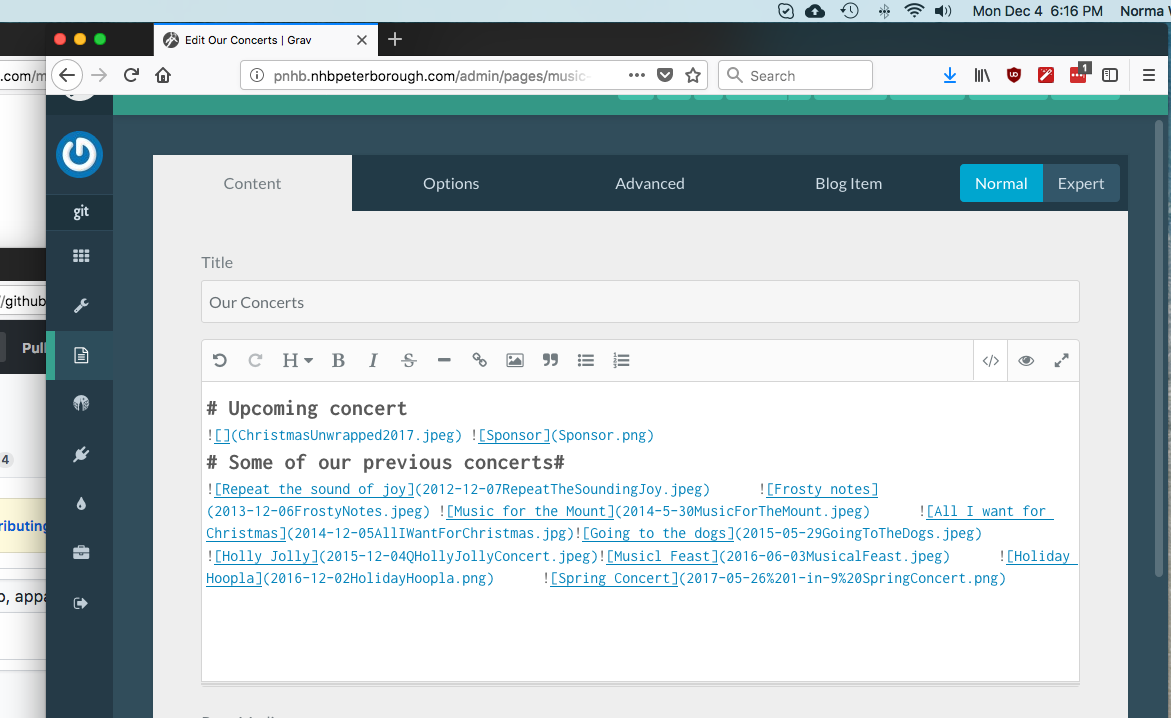The image size is (1171, 718).
Task: Click the uBlock shield extension icon
Action: pyautogui.click(x=1014, y=75)
